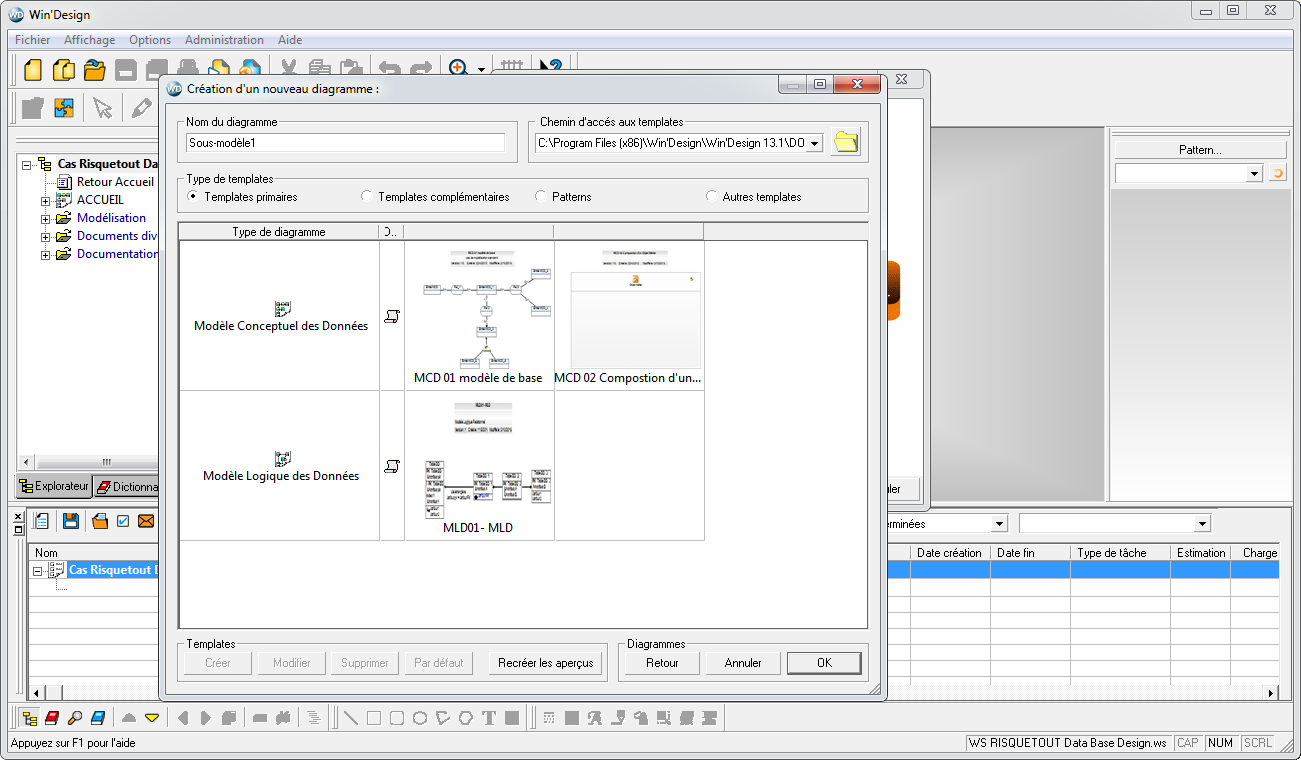The width and height of the screenshot is (1301, 760).
Task: Expand the Modélisation tree node
Action: (45, 219)
